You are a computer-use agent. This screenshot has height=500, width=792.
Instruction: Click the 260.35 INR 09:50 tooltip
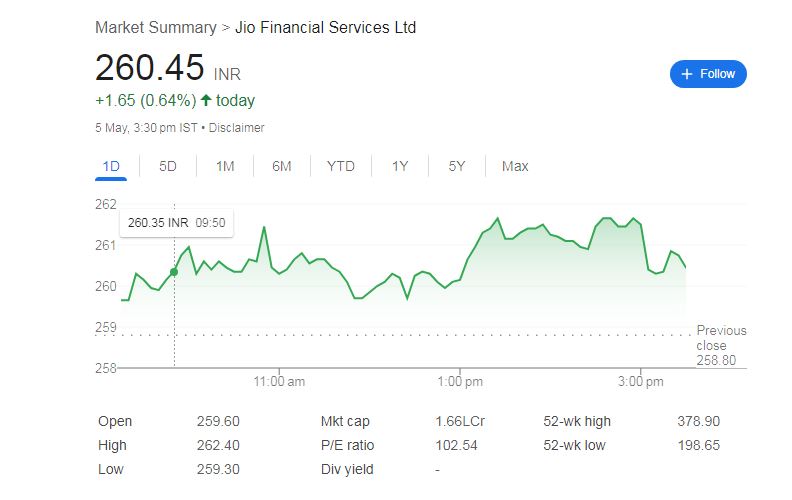pyautogui.click(x=177, y=223)
